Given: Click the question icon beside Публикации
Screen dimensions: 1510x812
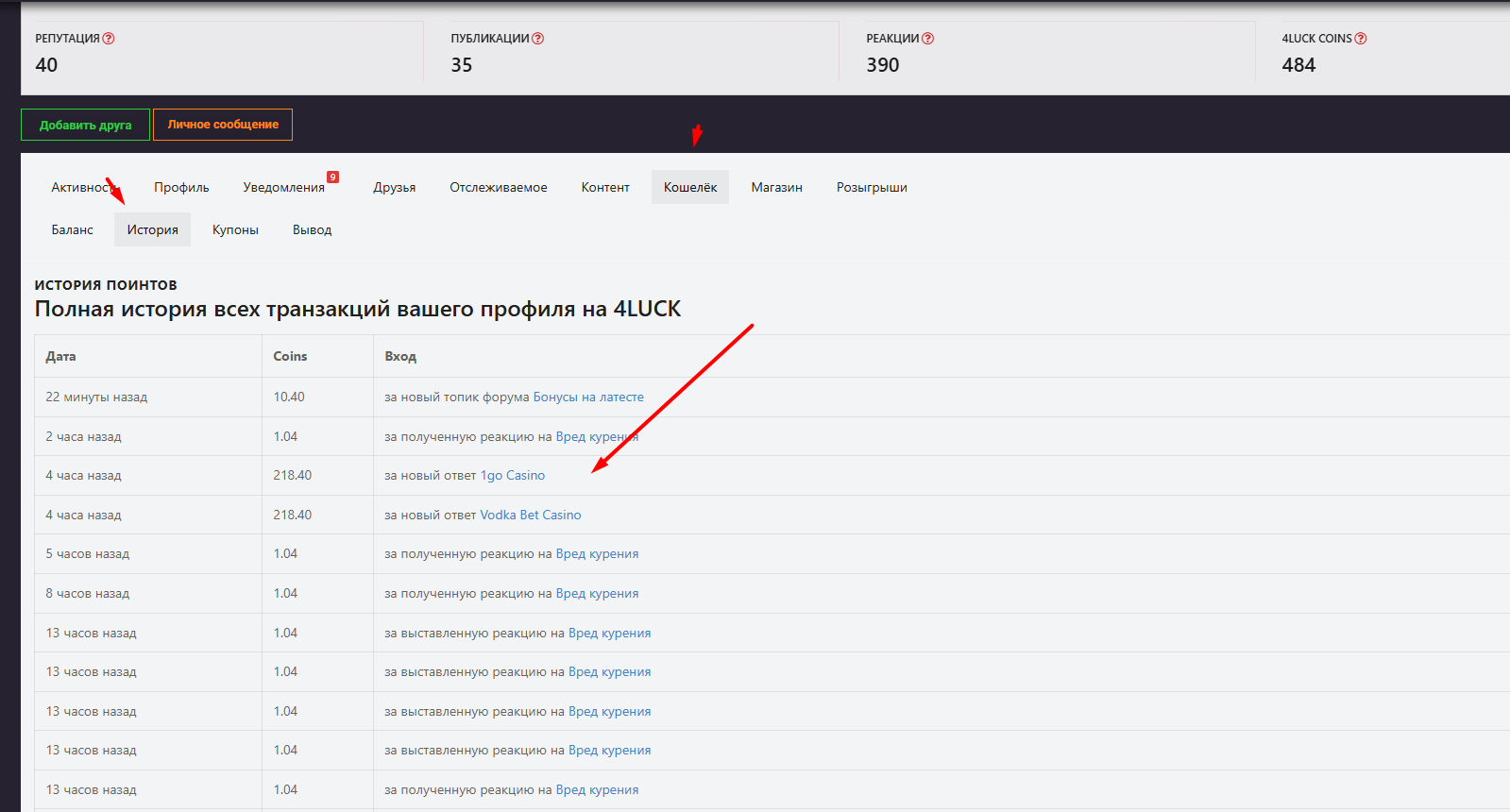Looking at the screenshot, I should 538,39.
